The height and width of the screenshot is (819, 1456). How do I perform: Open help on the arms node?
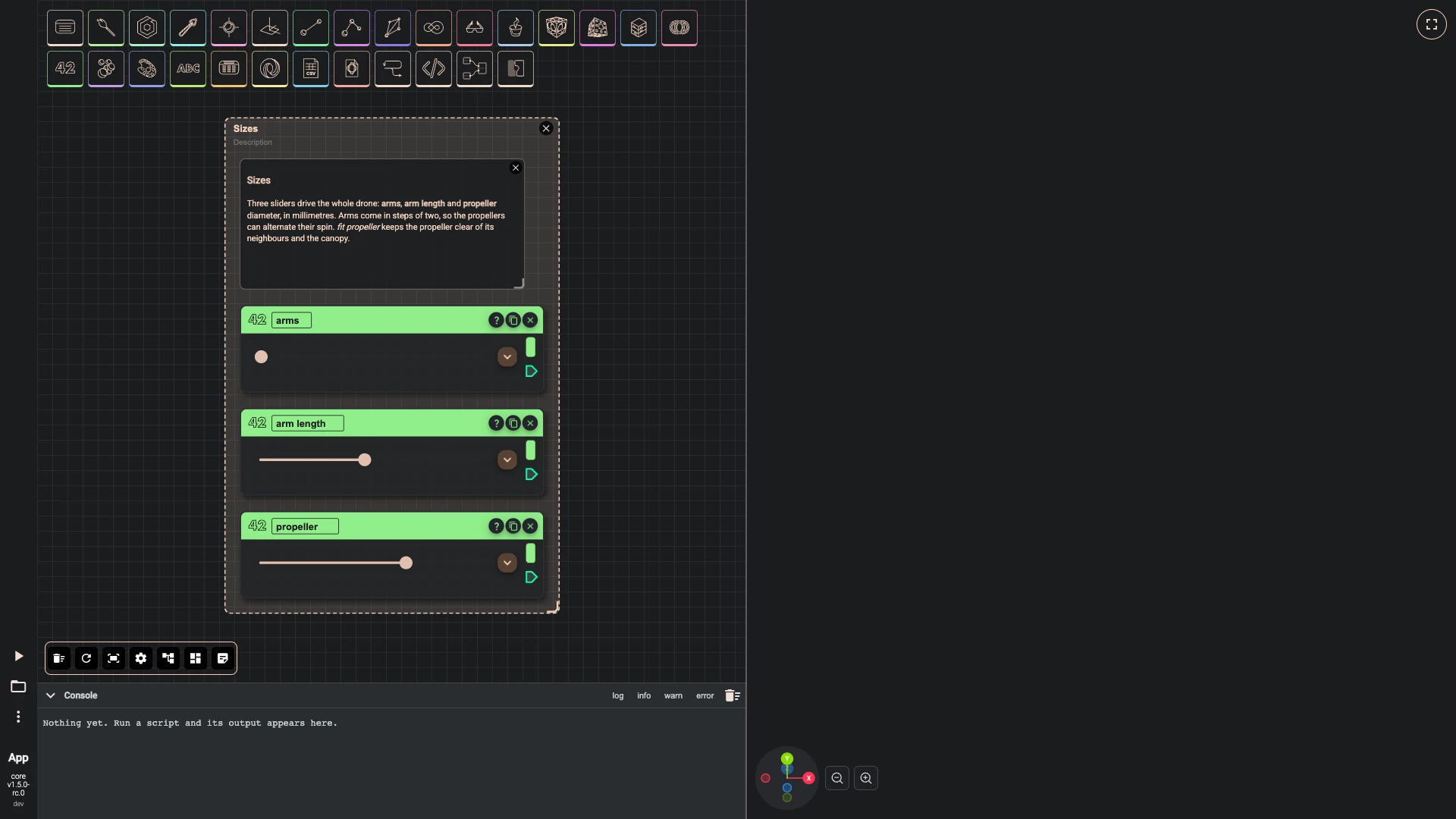click(496, 320)
